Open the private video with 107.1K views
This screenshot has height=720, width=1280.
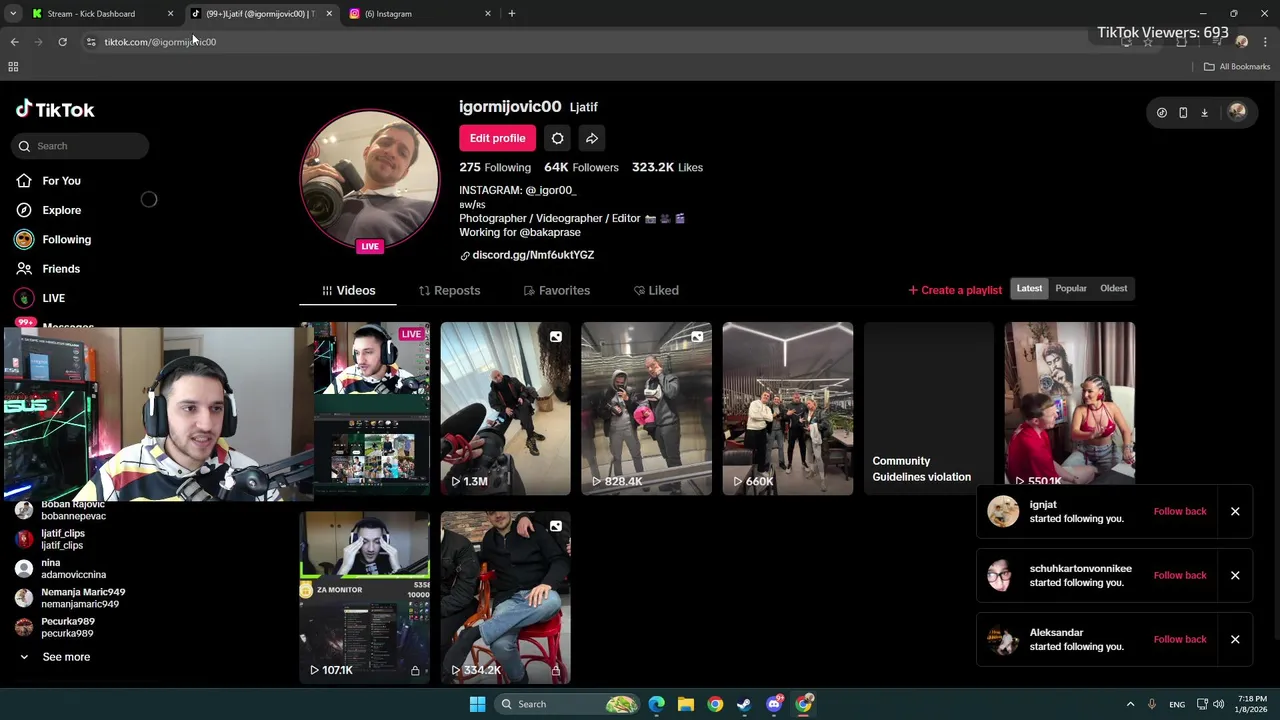click(365, 598)
